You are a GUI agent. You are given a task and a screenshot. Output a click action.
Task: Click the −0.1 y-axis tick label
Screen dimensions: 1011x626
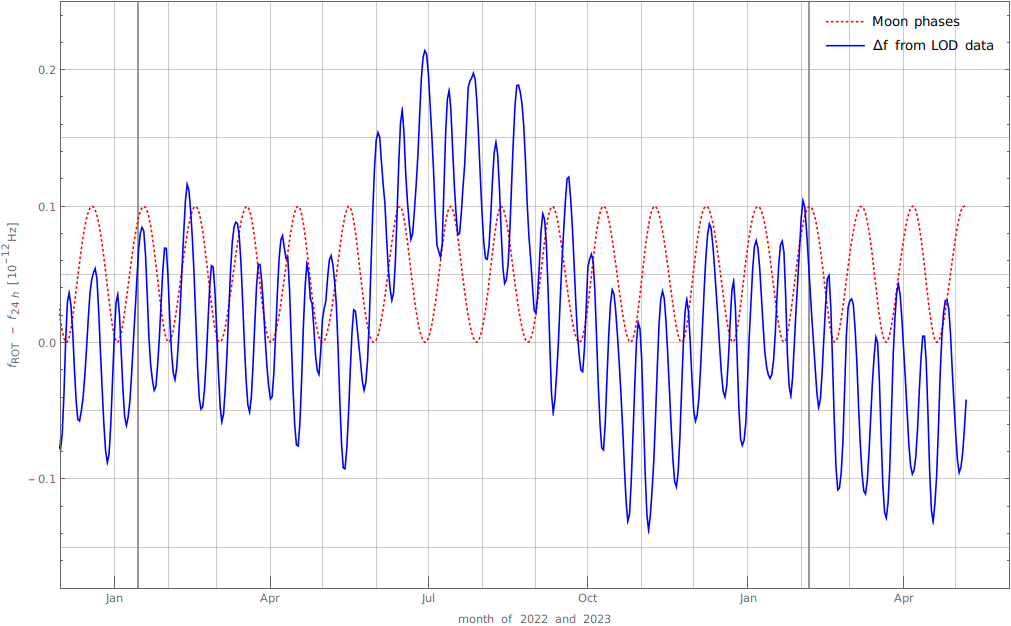[x=42, y=479]
